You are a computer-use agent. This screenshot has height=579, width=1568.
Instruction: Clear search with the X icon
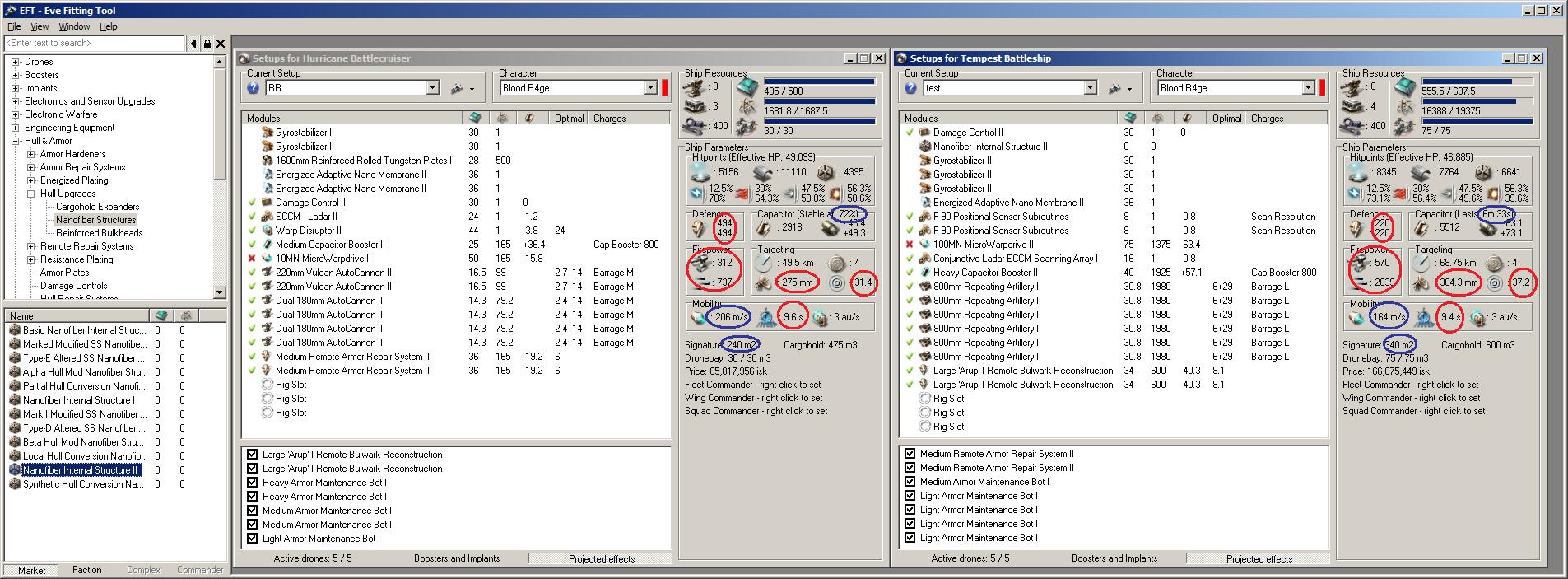220,44
